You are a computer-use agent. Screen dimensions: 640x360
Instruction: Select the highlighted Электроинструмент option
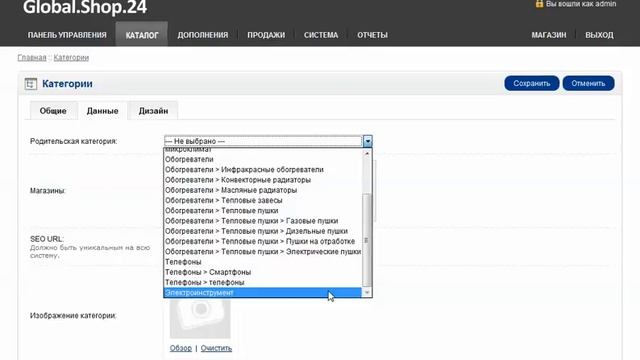[x=263, y=293]
